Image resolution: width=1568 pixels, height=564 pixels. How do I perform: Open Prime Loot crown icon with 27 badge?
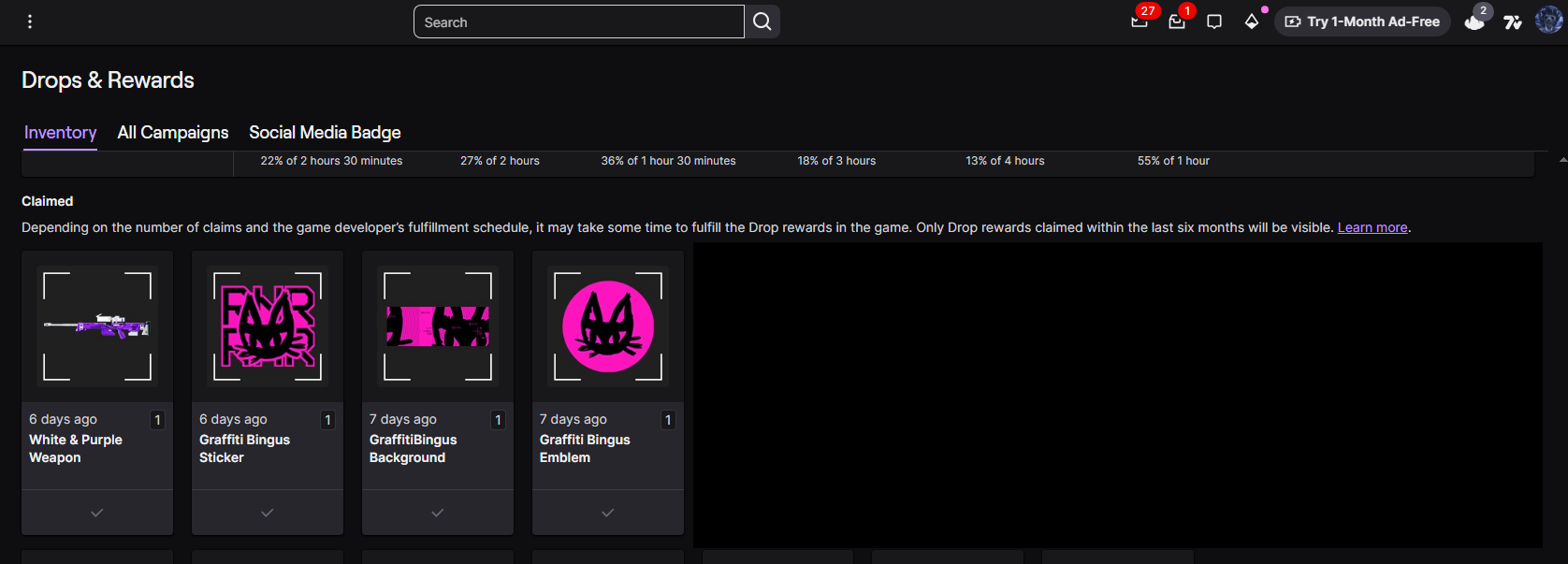click(1140, 22)
